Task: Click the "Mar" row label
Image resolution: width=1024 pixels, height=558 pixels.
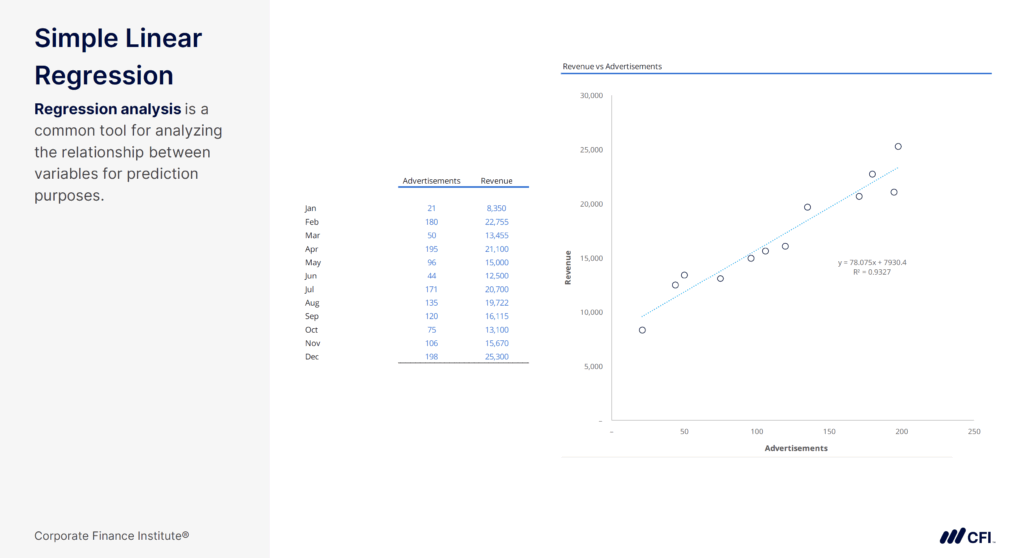Action: (x=312, y=235)
